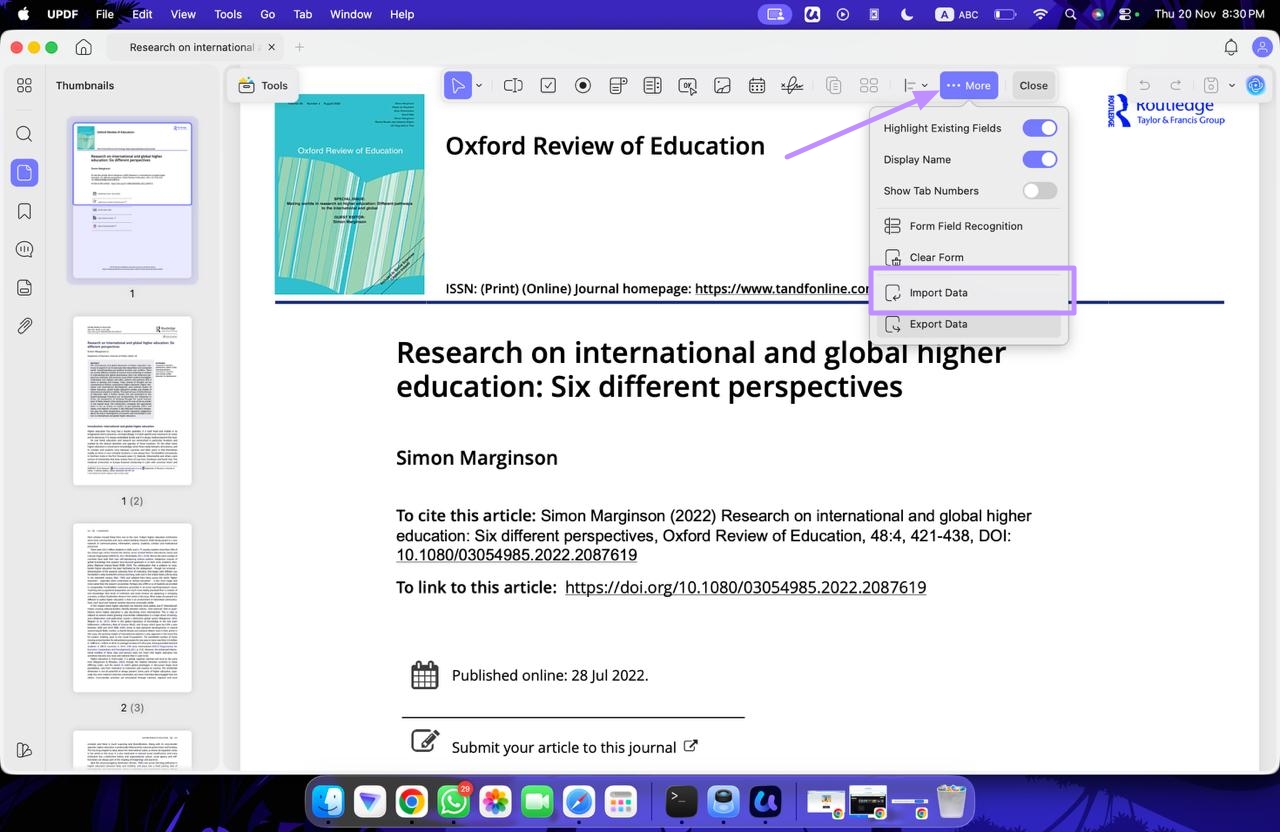Select the date field tool
The width and height of the screenshot is (1280, 832).
click(757, 86)
